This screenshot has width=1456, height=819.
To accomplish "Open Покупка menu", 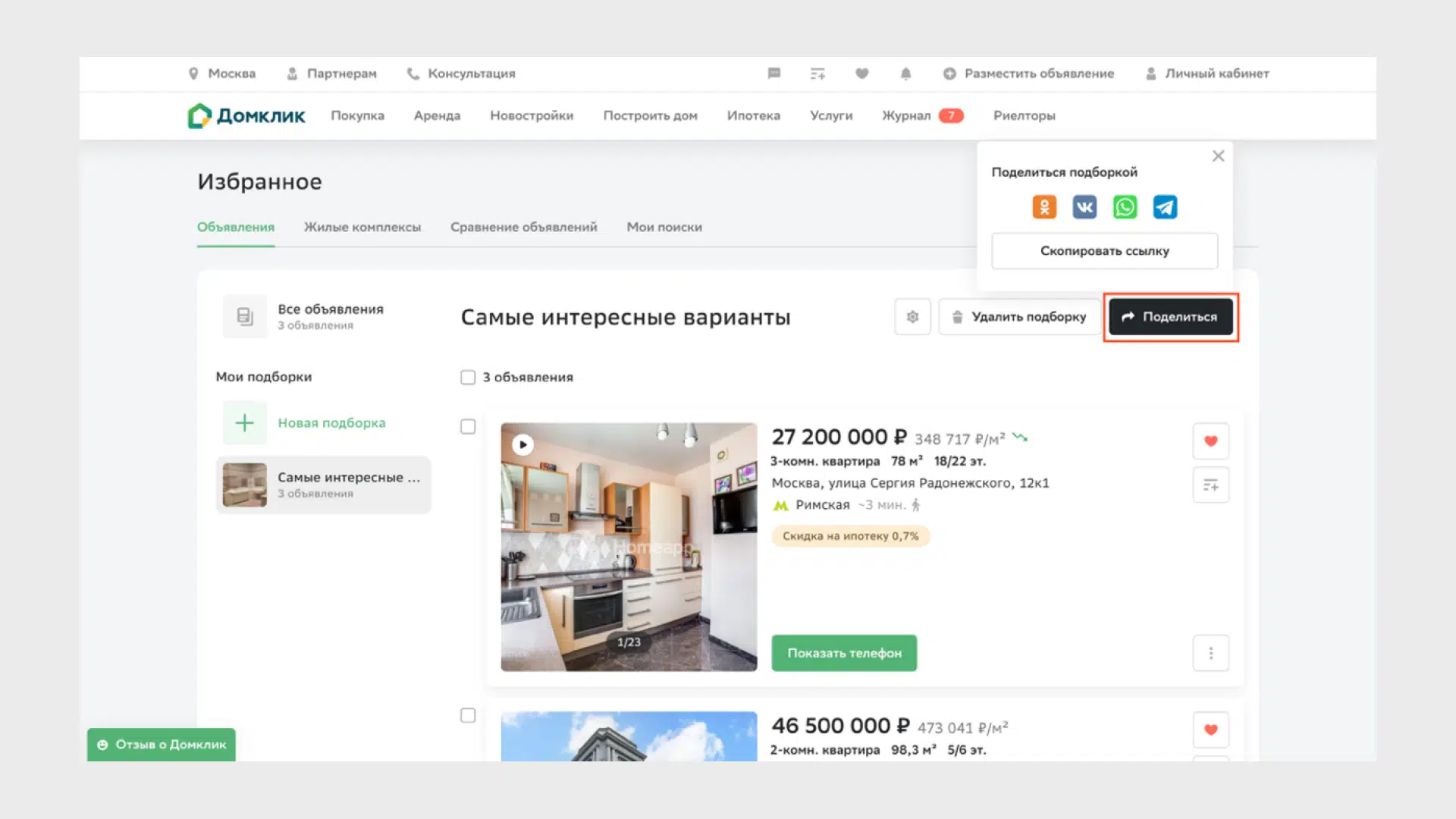I will pyautogui.click(x=357, y=116).
